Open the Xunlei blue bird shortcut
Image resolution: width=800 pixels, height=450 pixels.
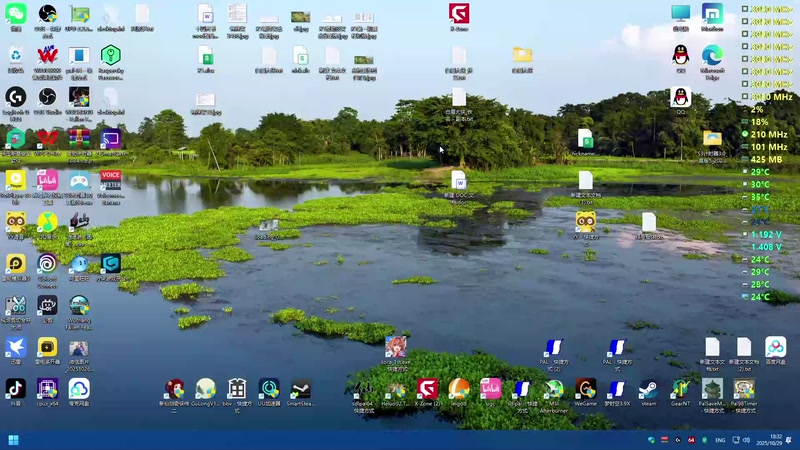16,348
